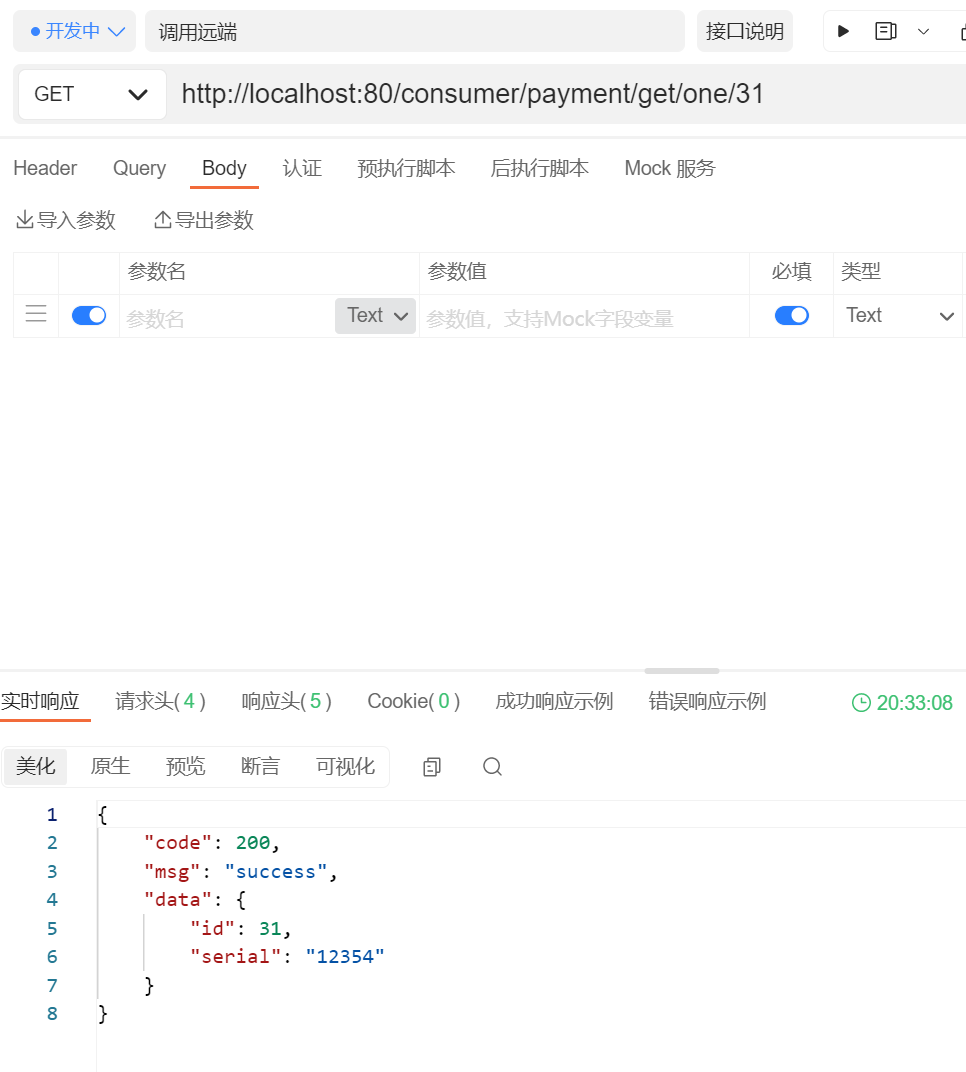Open the 预执行脚本 tab
The image size is (966, 1072).
pos(406,168)
